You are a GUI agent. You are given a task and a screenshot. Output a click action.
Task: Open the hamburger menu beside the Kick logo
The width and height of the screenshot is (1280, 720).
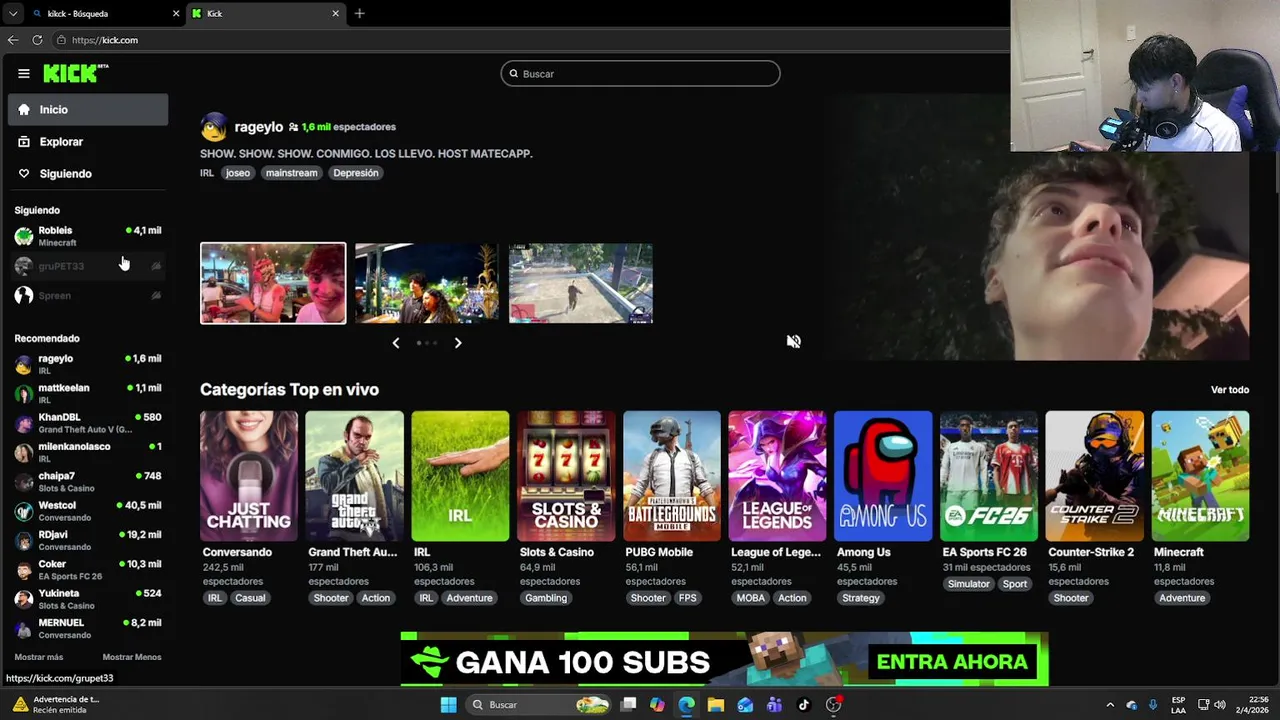[x=24, y=73]
